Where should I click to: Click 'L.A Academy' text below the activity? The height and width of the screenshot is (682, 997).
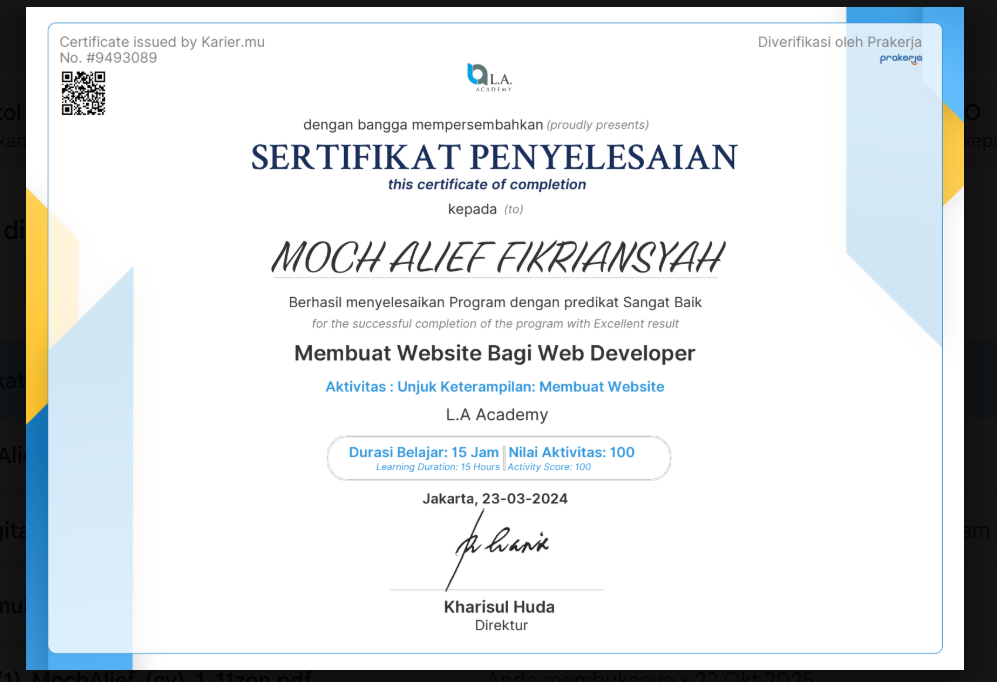point(497,414)
